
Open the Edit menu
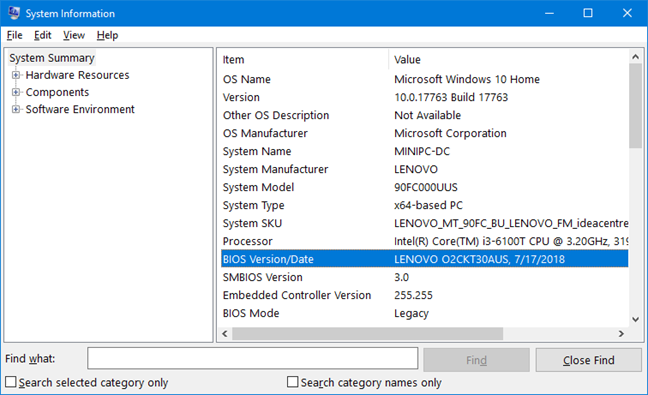point(43,35)
